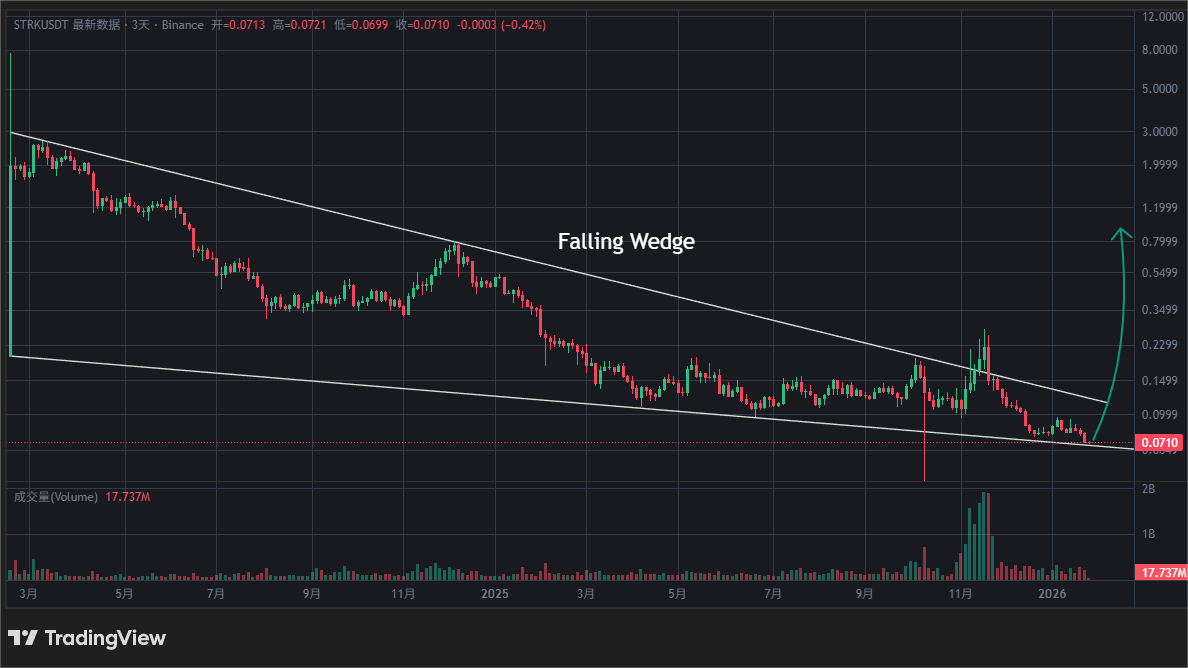Click the red 17.737M volume axis label
Screen dimensions: 1188x668
click(1161, 572)
